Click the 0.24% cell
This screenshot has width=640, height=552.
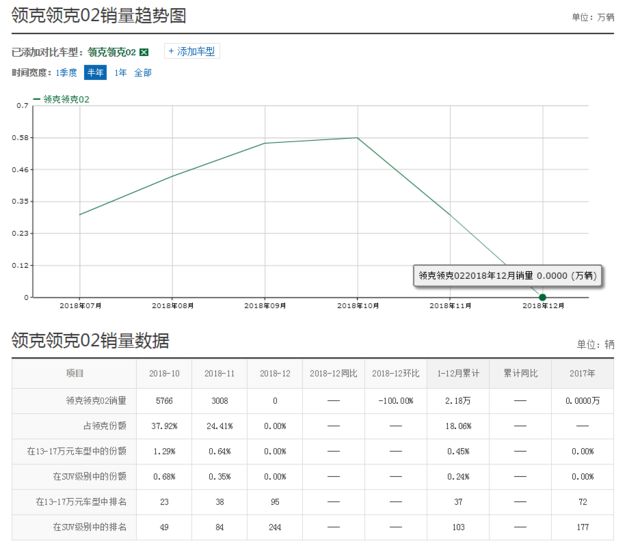point(458,477)
